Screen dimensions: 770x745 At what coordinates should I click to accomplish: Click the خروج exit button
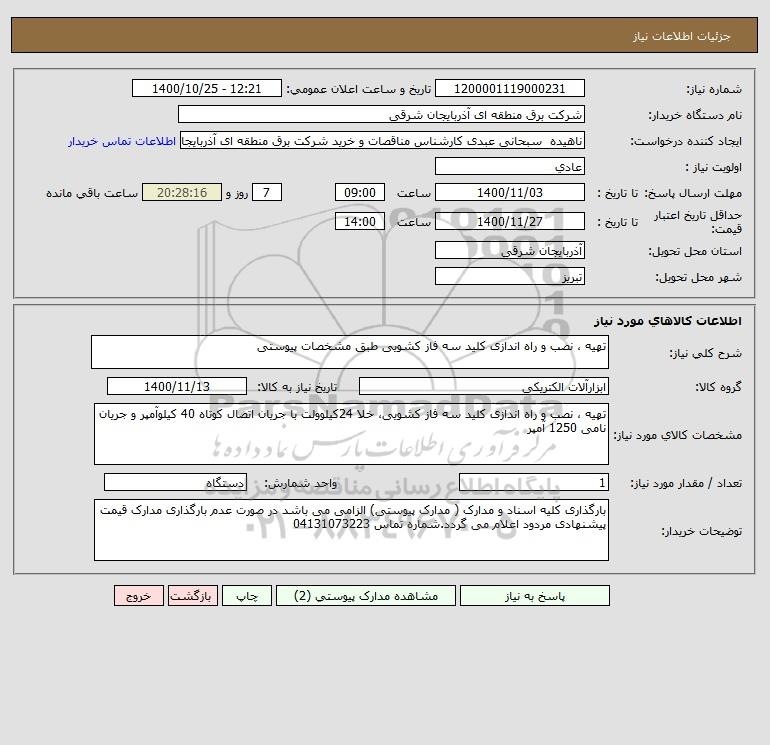138,596
